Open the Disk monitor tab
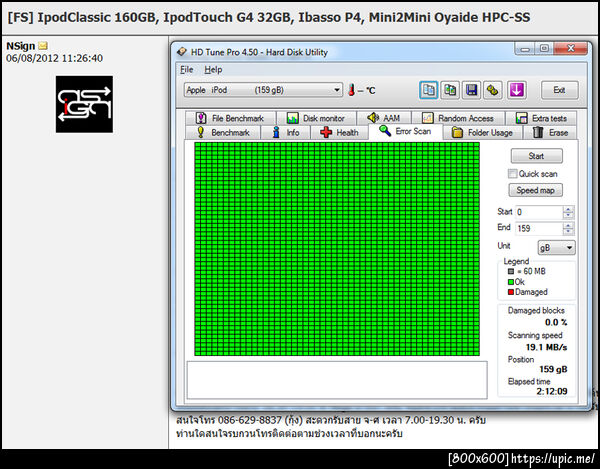Image resolution: width=600 pixels, height=469 pixels. click(316, 118)
